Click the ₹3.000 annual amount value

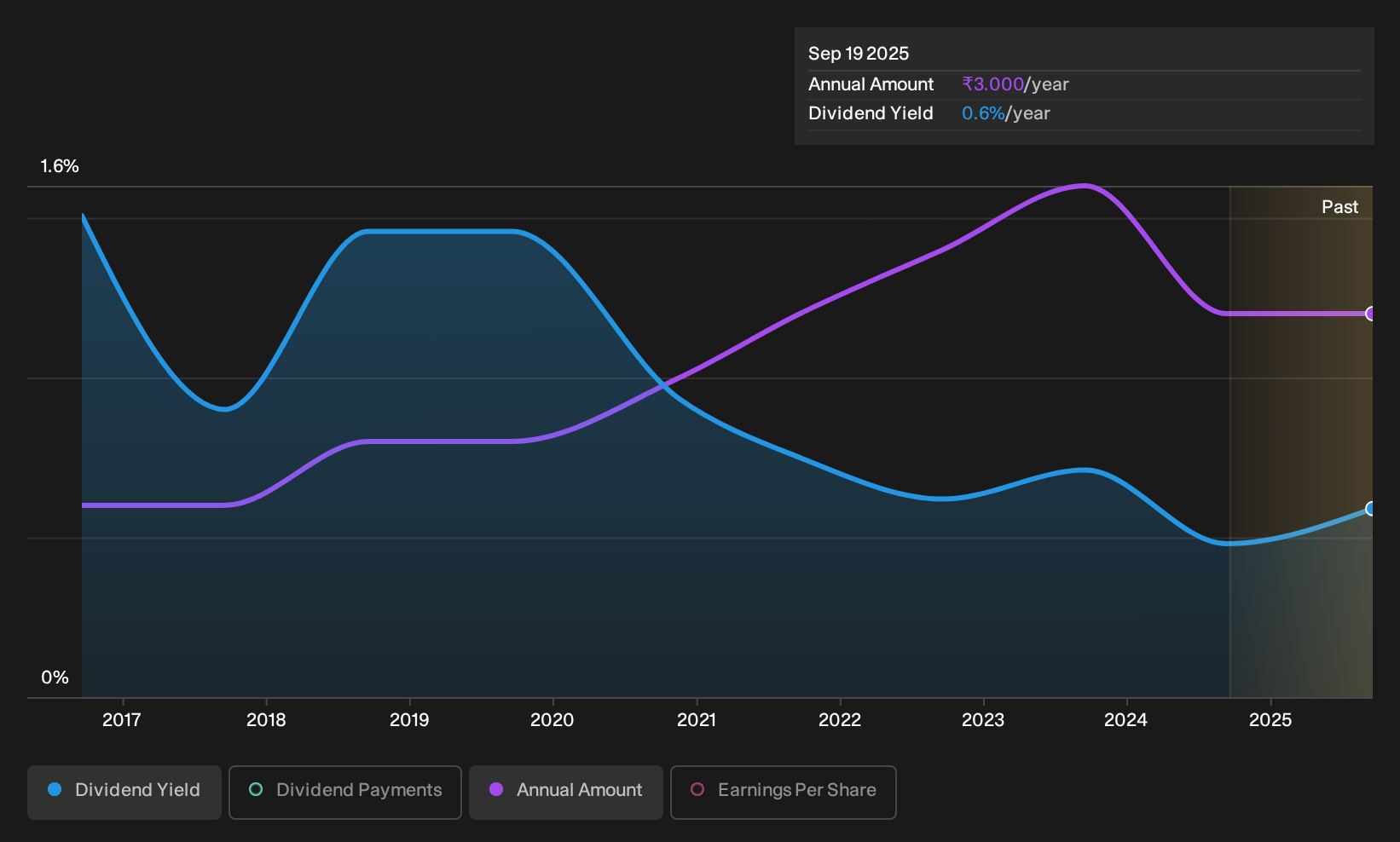pyautogui.click(x=992, y=84)
